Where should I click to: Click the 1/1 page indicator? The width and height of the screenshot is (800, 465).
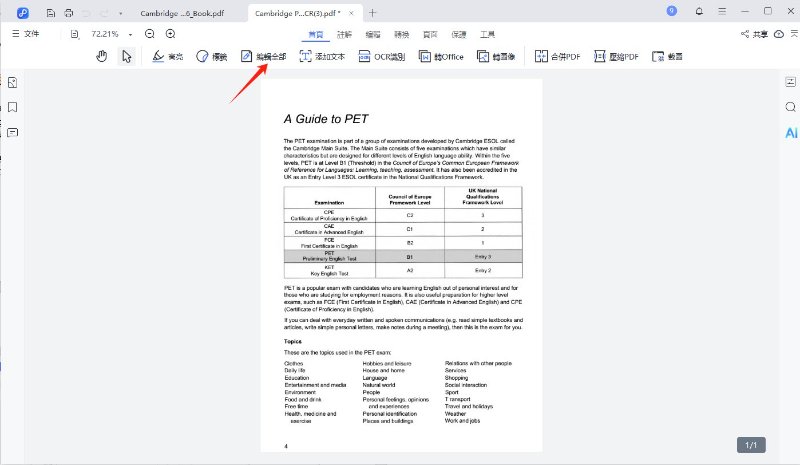click(752, 444)
